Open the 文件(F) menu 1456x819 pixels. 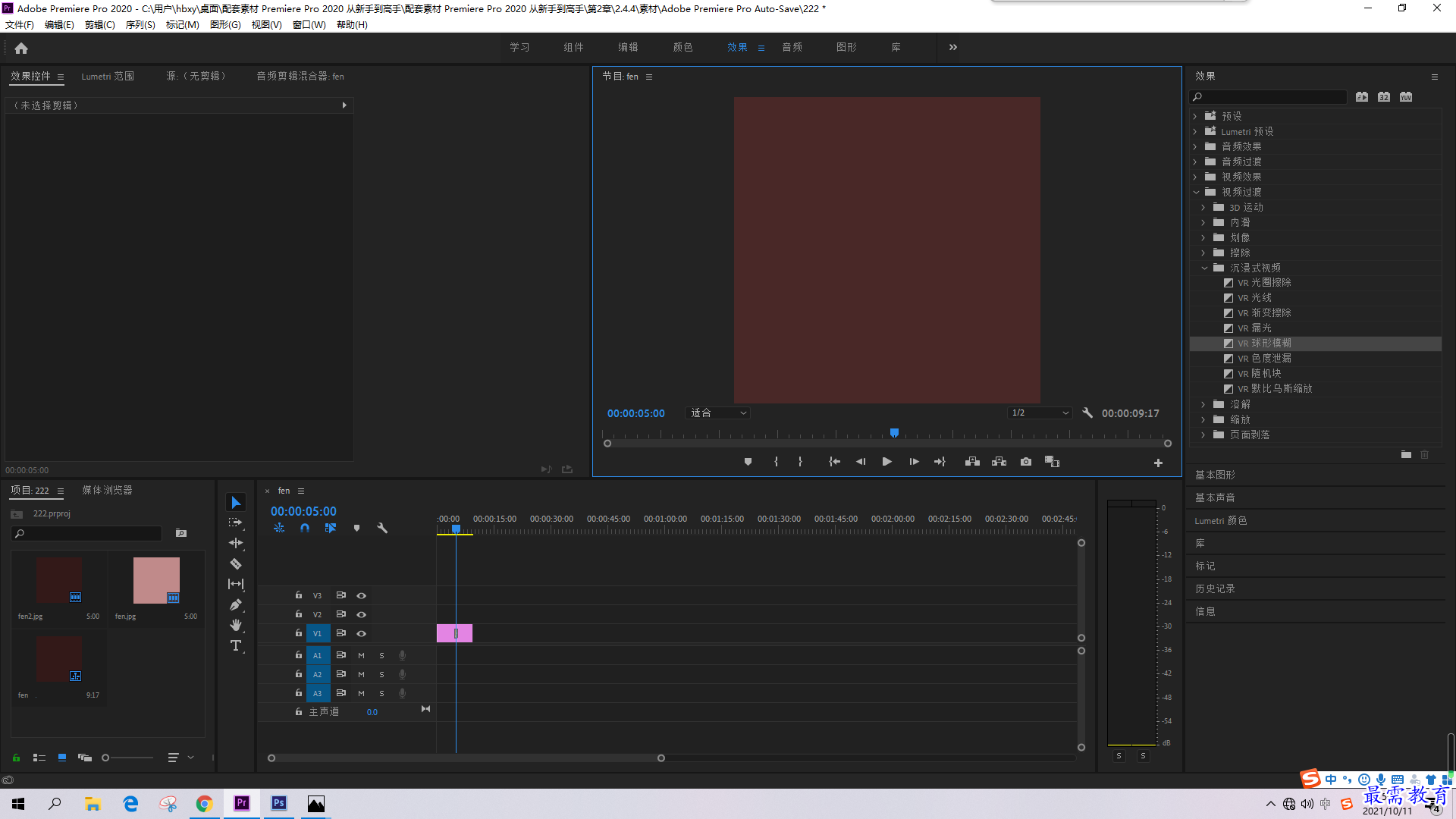point(20,25)
